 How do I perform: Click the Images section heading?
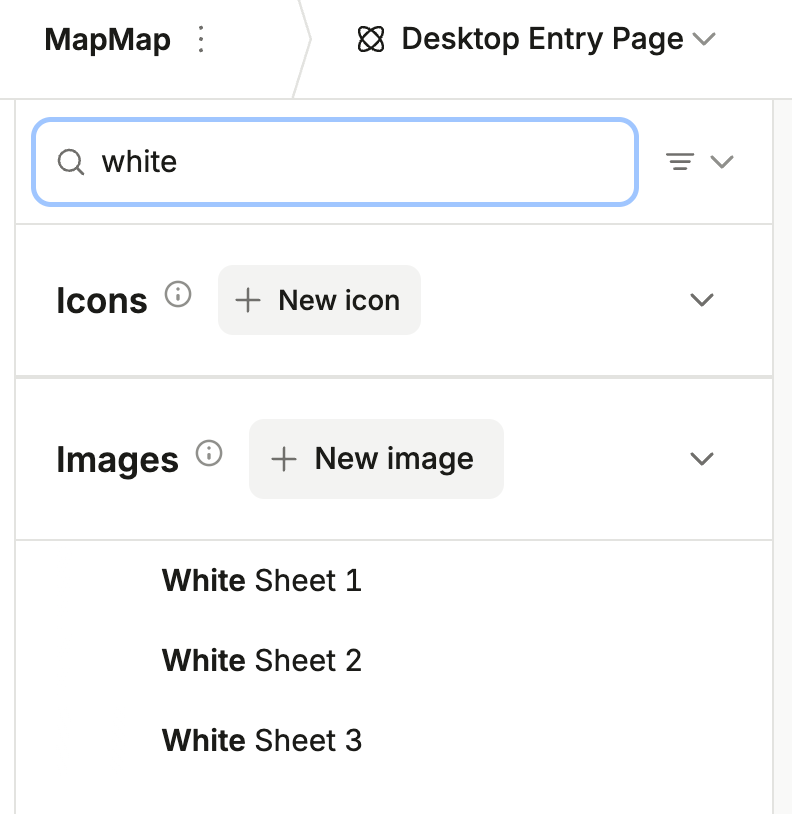click(117, 460)
